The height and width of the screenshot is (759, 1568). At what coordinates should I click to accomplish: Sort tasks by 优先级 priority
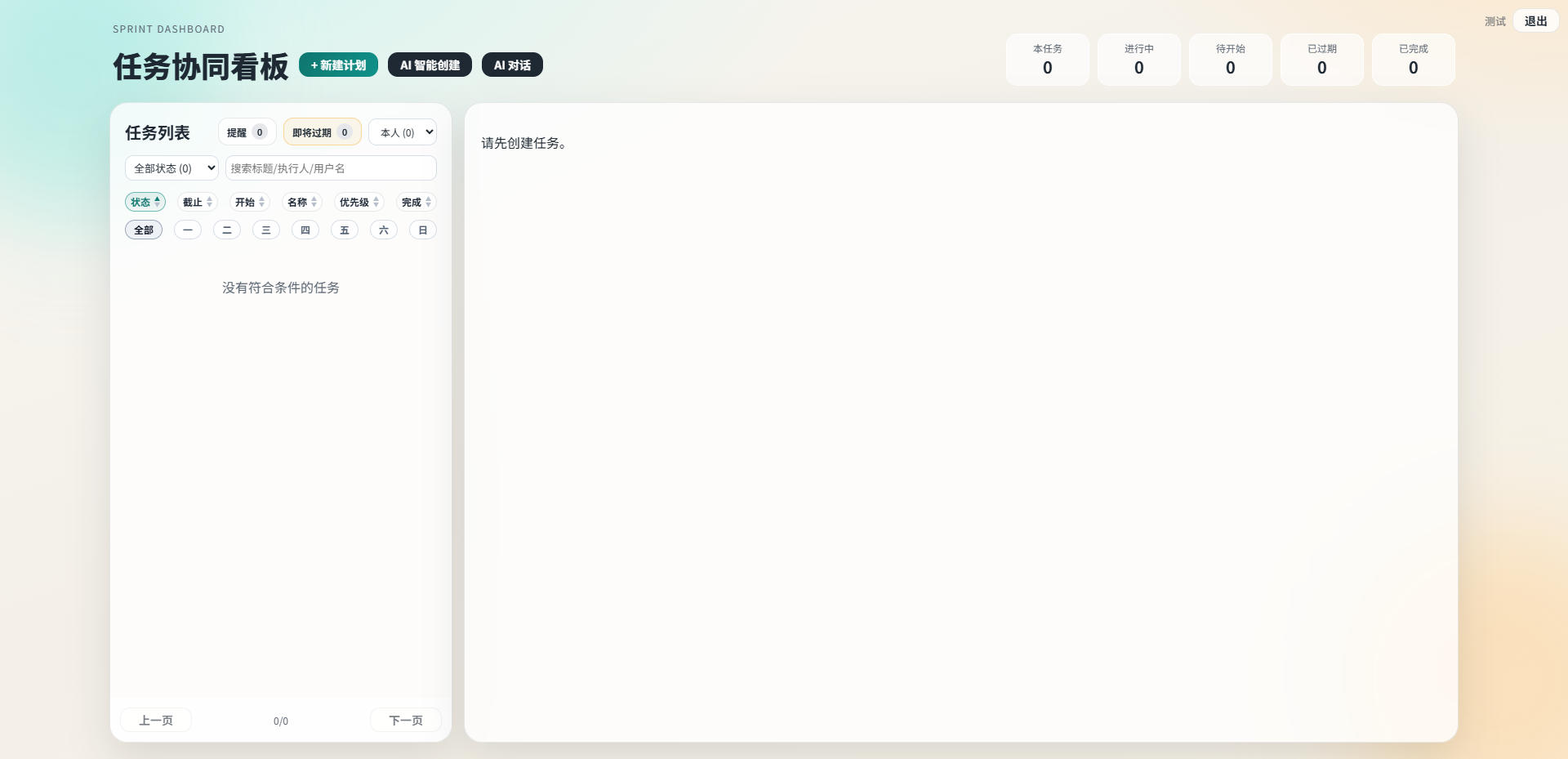pos(359,202)
